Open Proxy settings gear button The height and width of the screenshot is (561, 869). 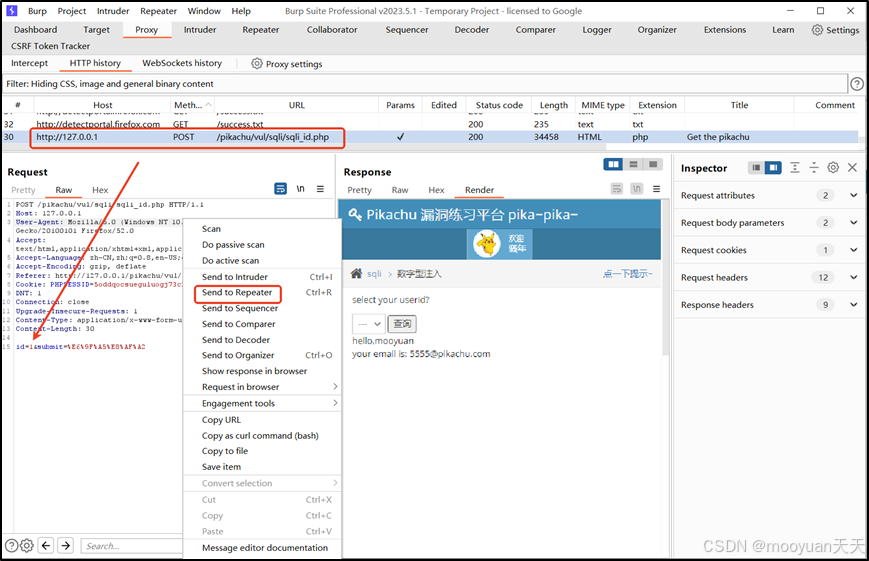(x=287, y=64)
